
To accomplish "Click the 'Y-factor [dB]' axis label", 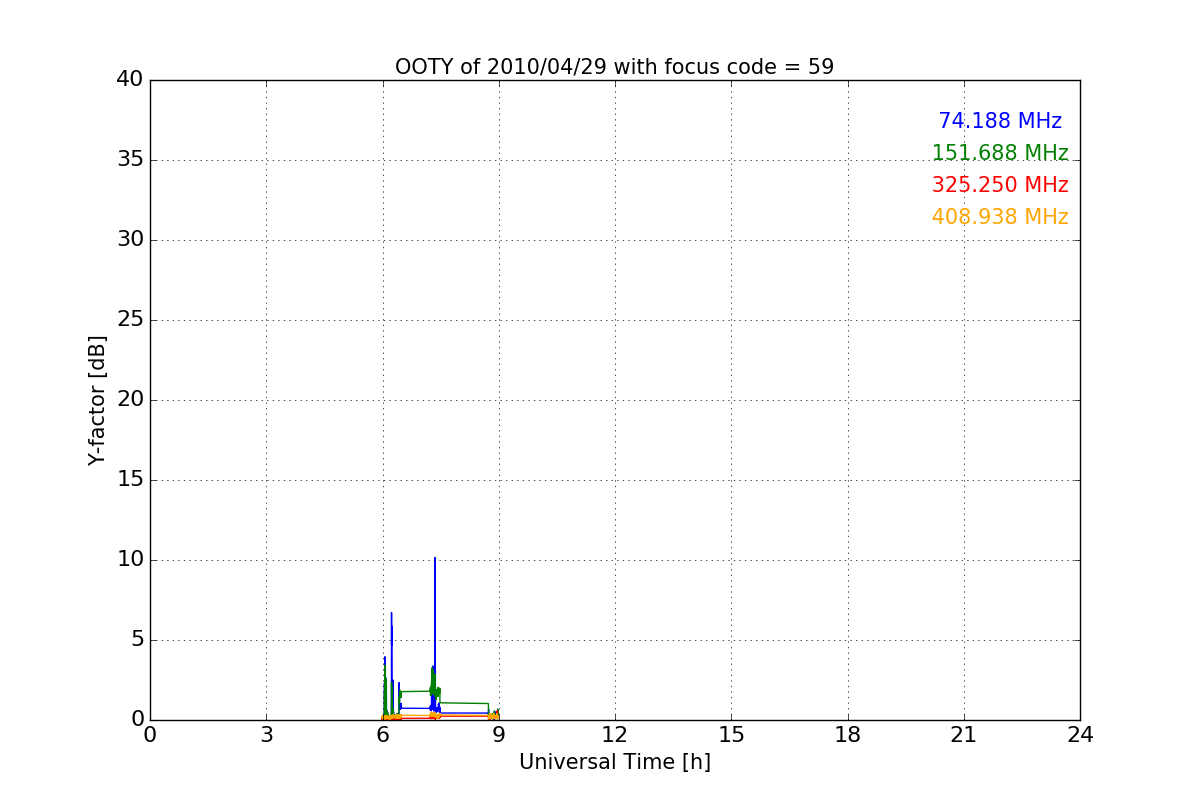I will click(97, 400).
